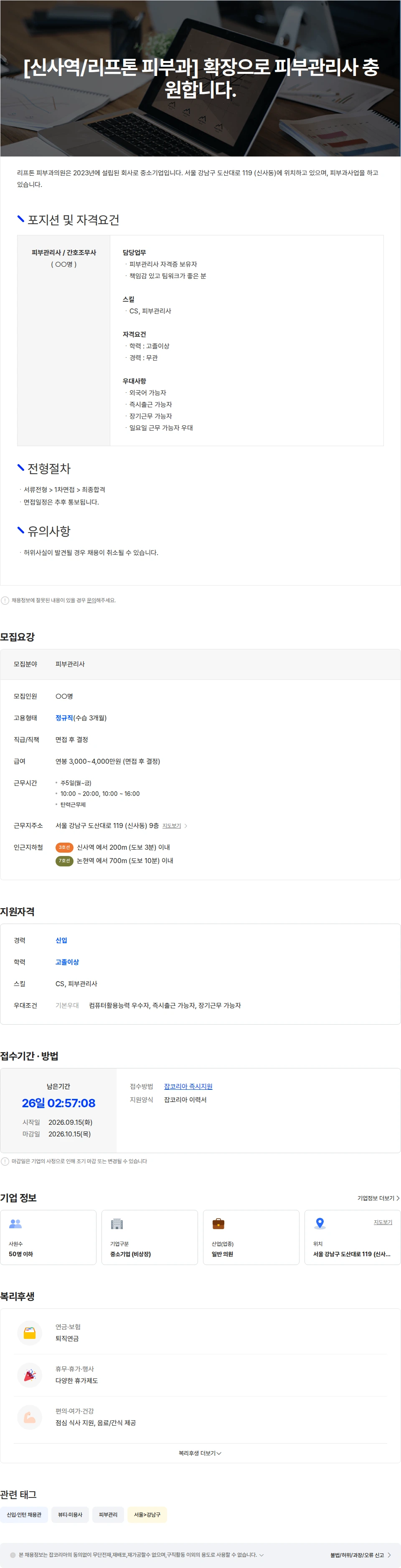Click the employees people icon in 사원수 card
401x1568 pixels.
[15, 1224]
